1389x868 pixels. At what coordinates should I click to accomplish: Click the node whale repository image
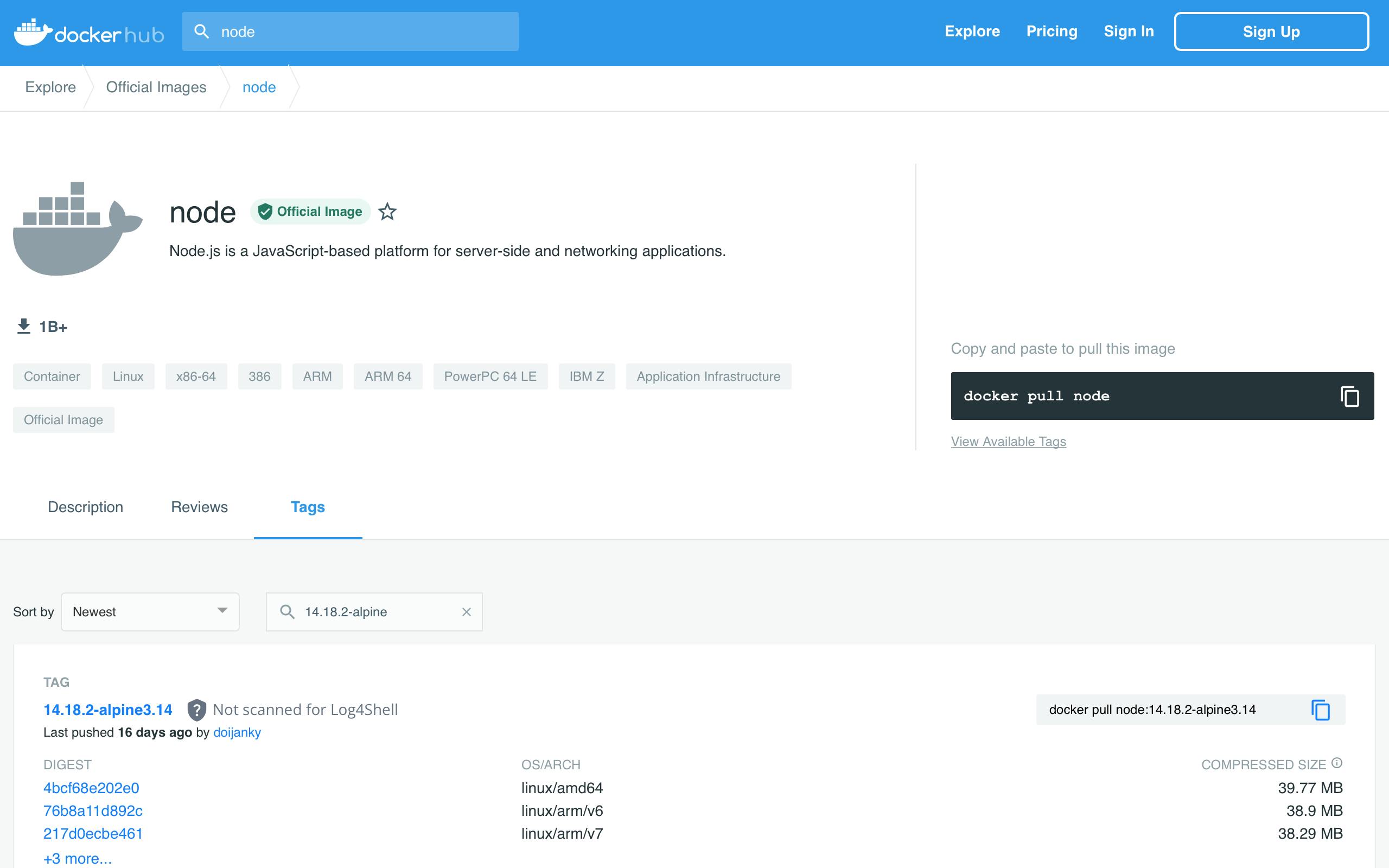click(78, 228)
